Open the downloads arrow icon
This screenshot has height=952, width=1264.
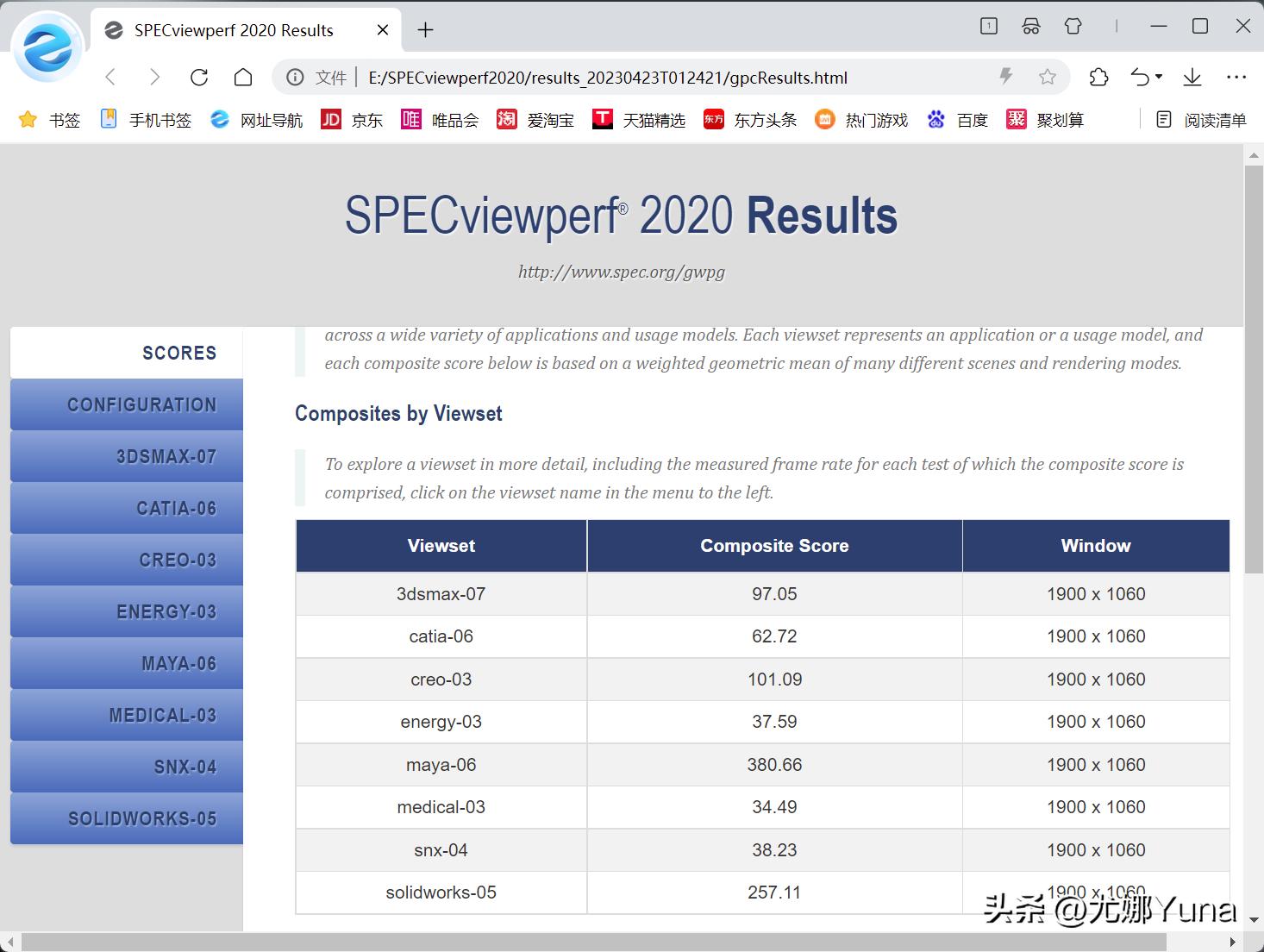[x=1192, y=78]
